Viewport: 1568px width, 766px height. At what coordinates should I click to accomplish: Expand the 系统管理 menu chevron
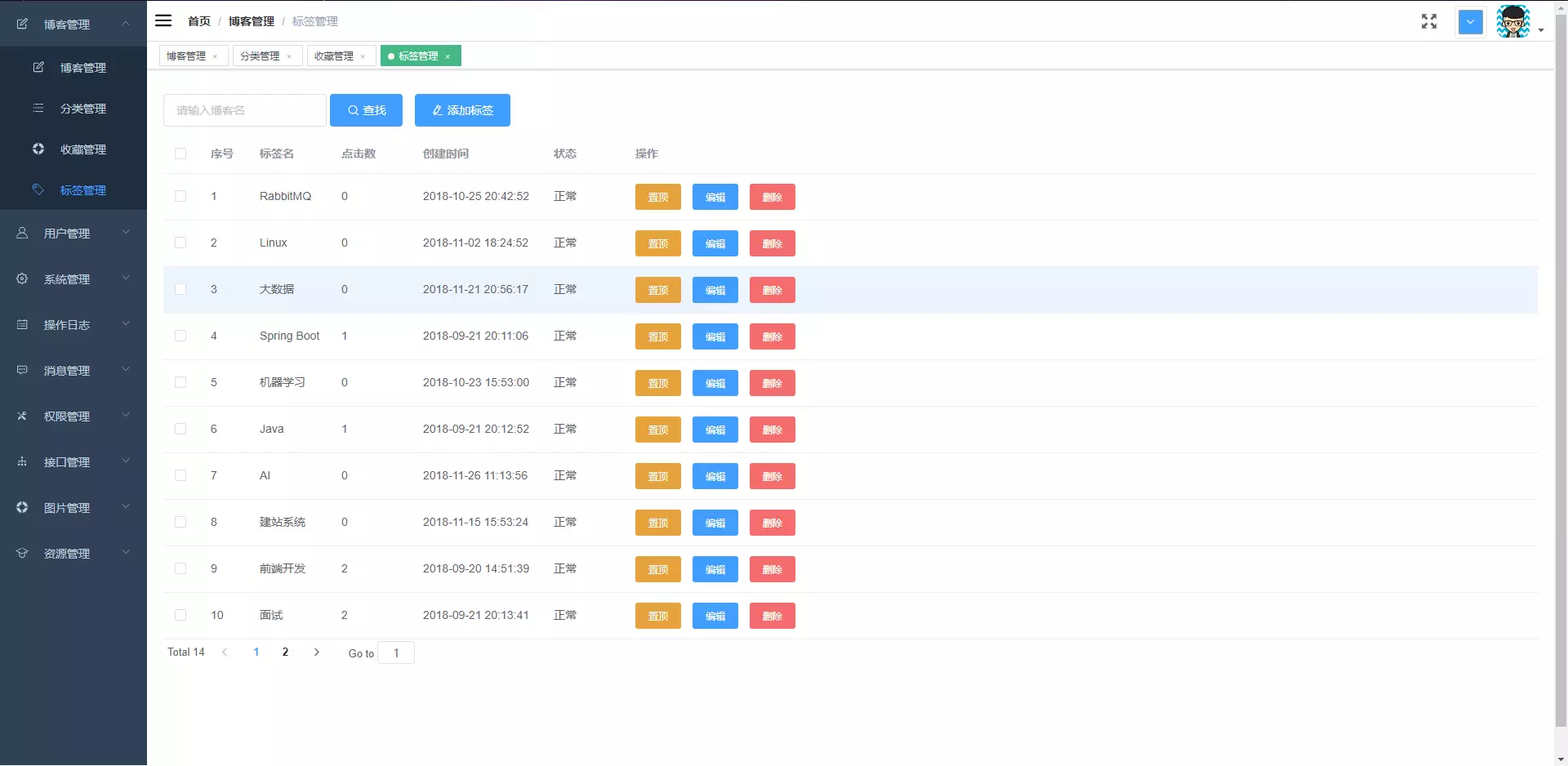tap(126, 278)
